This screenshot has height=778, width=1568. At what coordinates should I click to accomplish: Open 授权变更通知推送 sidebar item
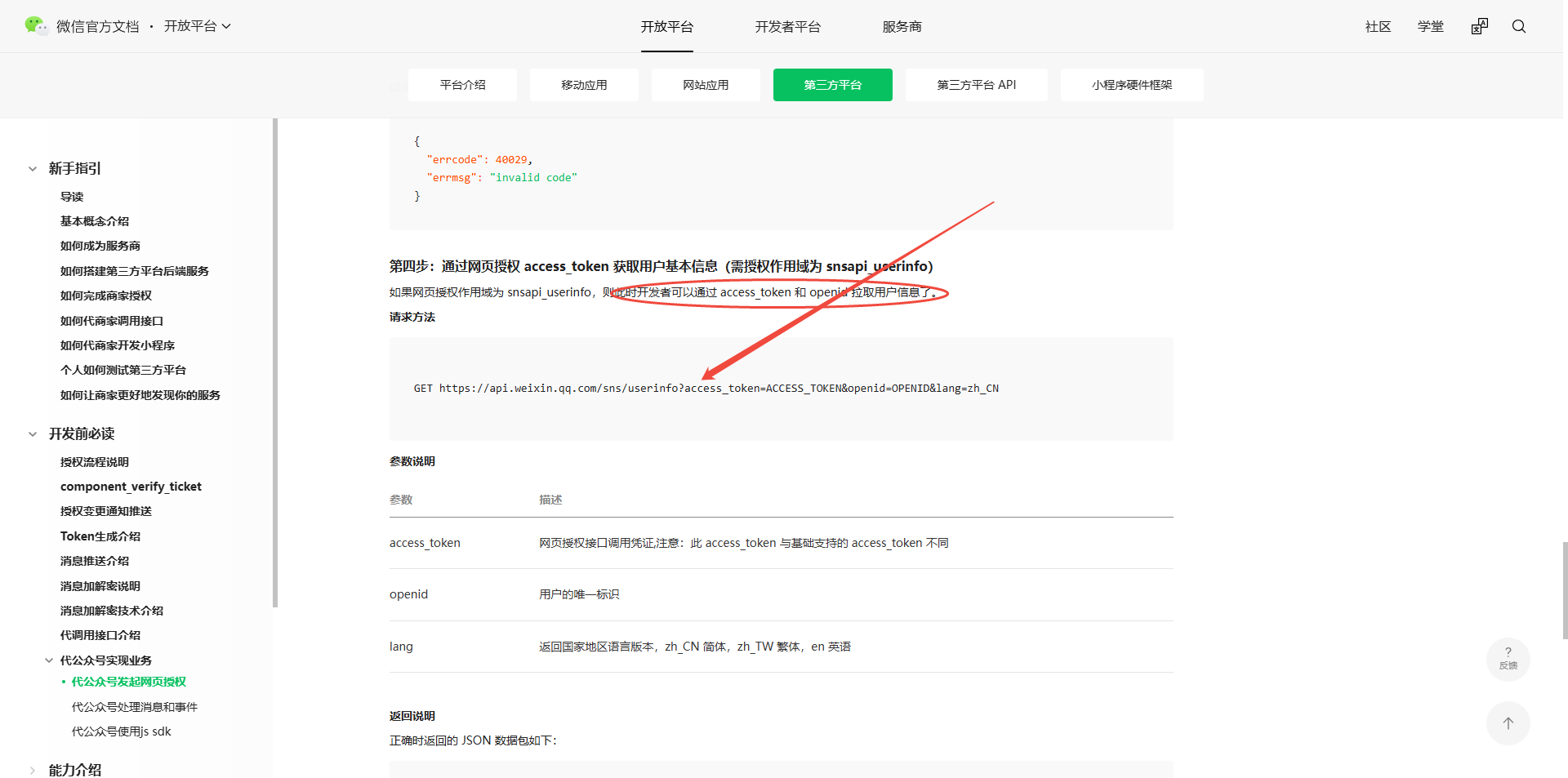(x=106, y=511)
